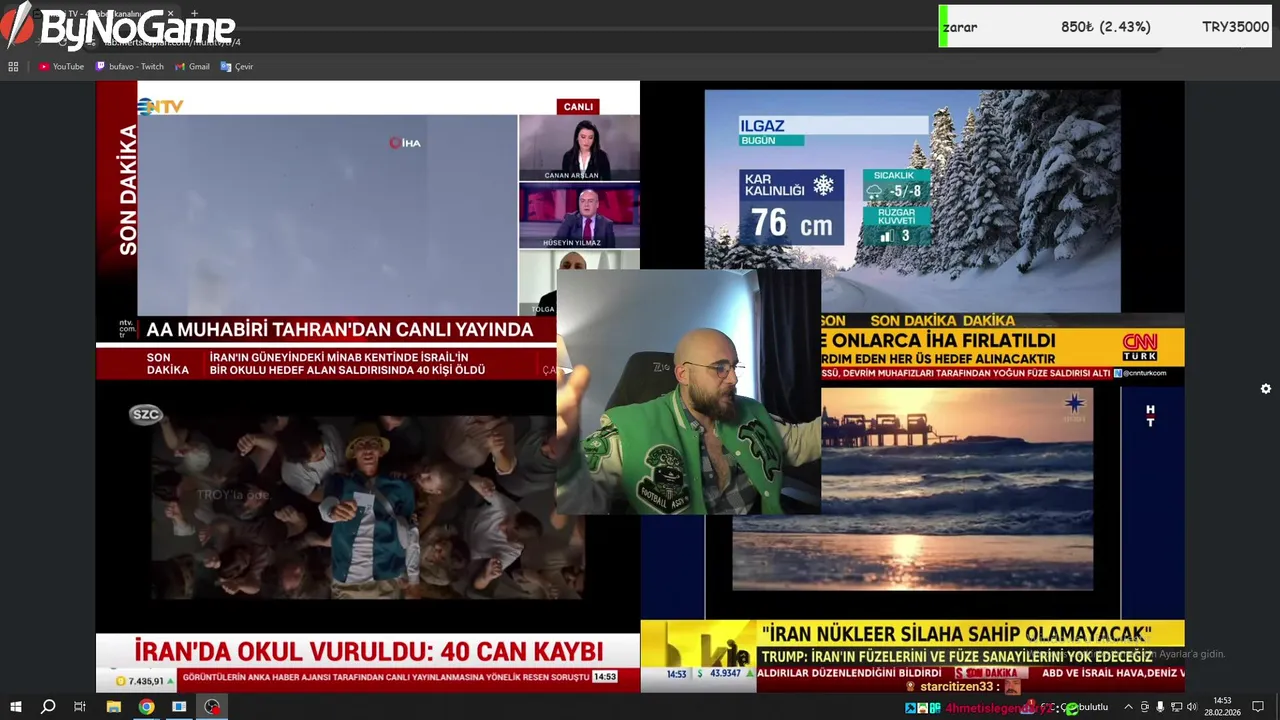Select the Ilgaz snow weather stream tile
Image resolution: width=1280 pixels, height=720 pixels.
(912, 201)
